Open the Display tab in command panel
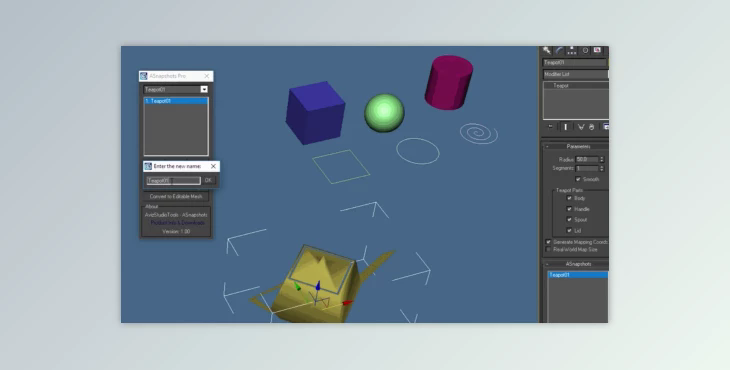730x370 pixels. 597,50
